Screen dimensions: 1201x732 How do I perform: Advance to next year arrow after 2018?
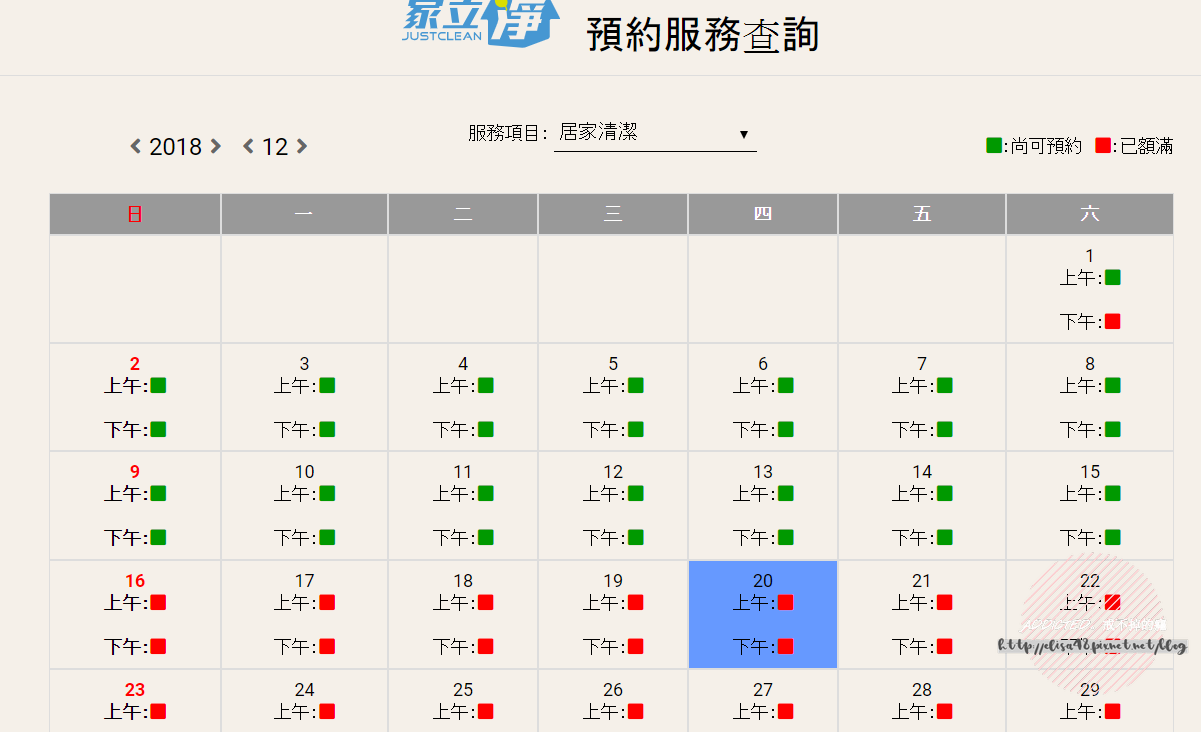pyautogui.click(x=215, y=147)
